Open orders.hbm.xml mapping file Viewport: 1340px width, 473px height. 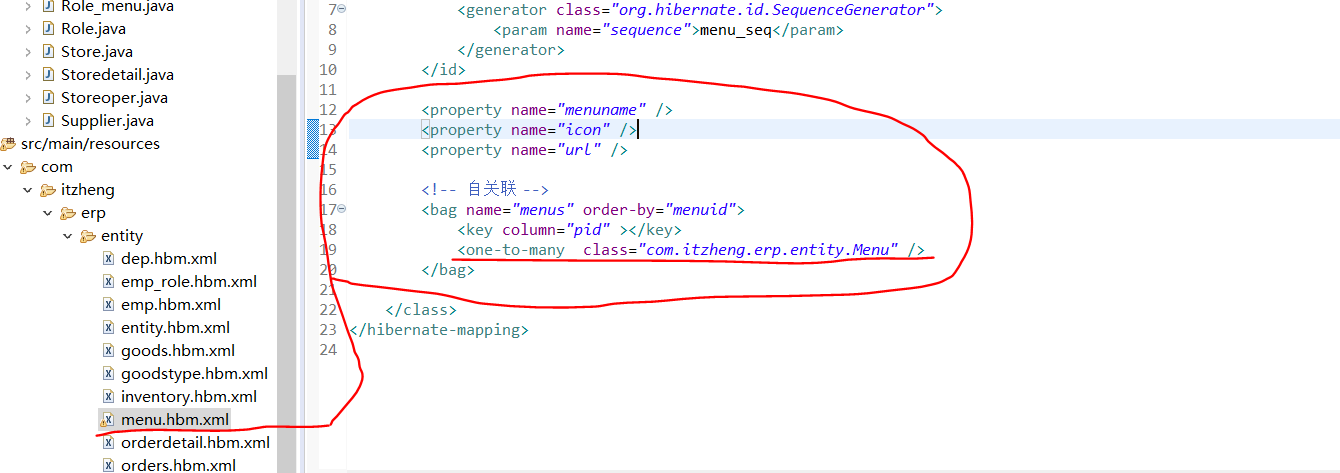178,465
